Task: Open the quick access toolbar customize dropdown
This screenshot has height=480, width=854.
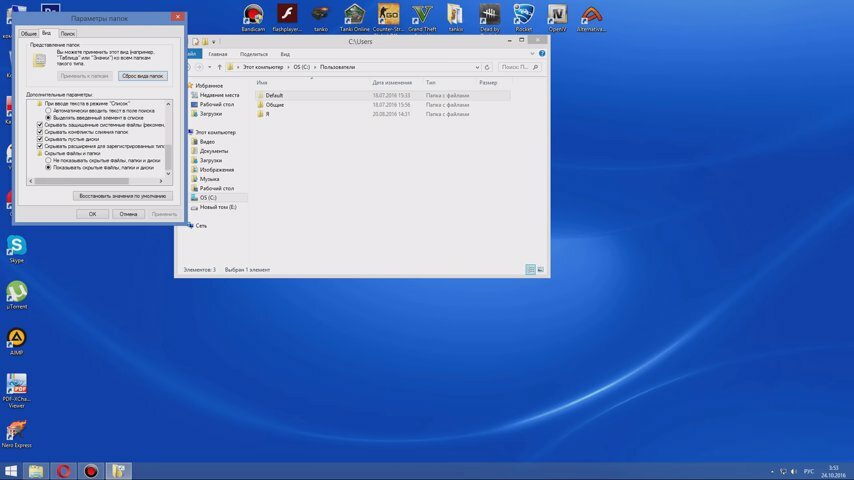Action: 214,41
